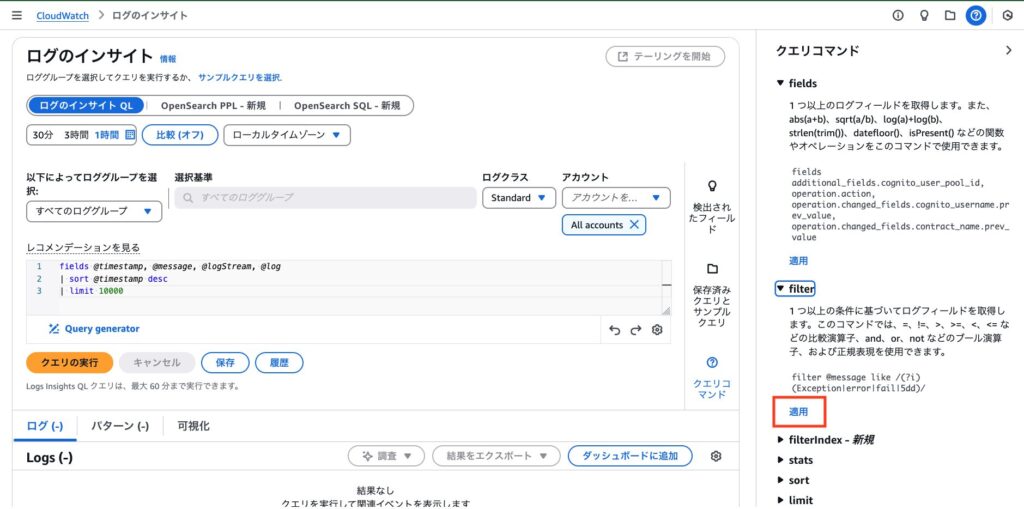
Task: Open the ローカルタイムゾーン dropdown
Action: pos(287,135)
